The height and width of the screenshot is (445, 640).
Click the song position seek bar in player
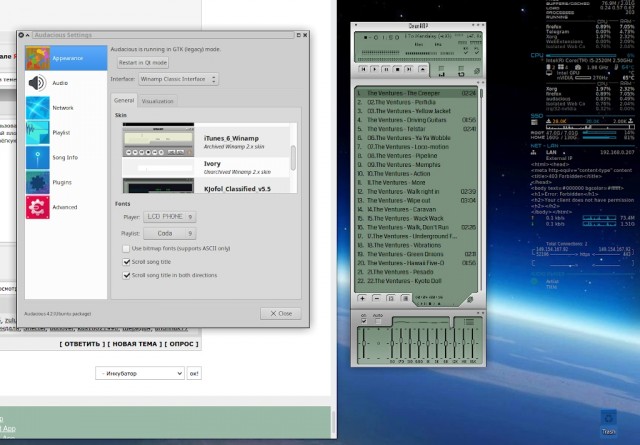[x=419, y=59]
